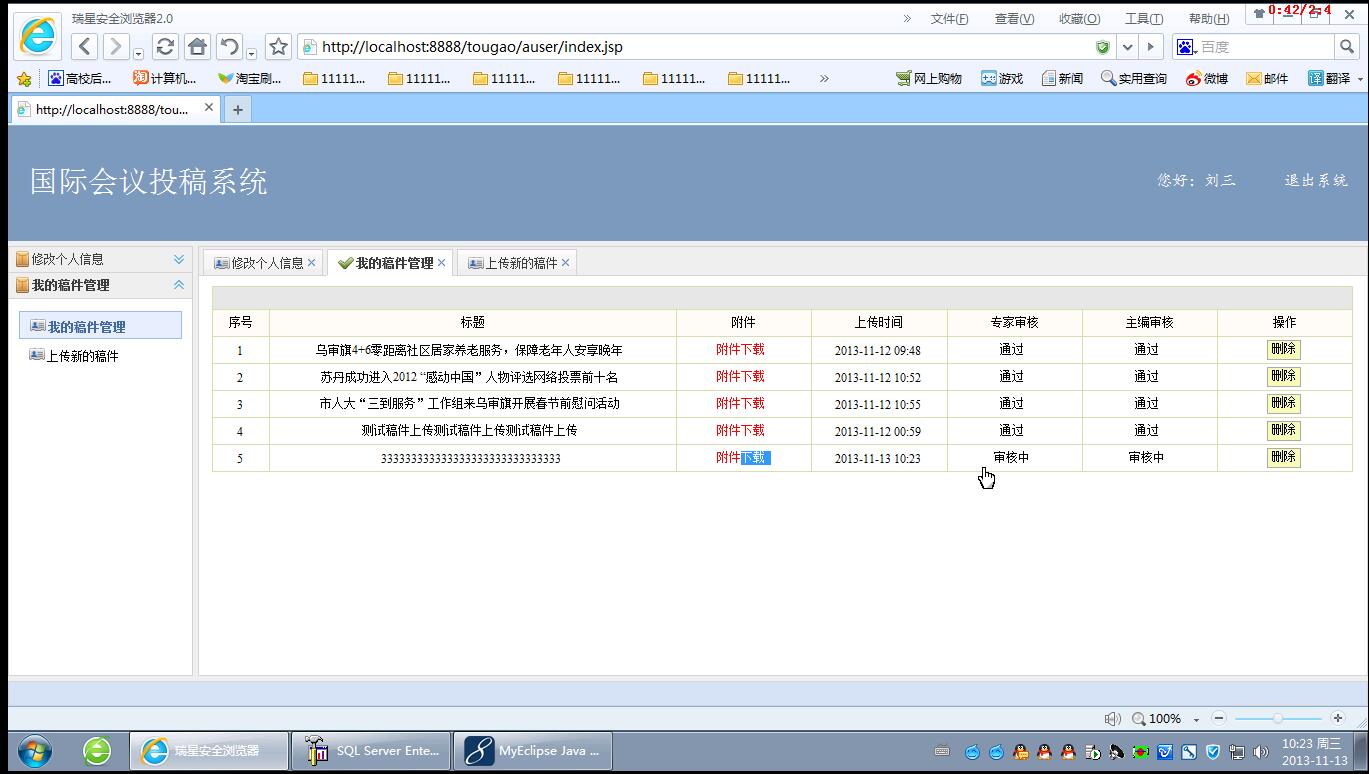The width and height of the screenshot is (1369, 774).
Task: Open 游戏 shortcut
Action: [1001, 78]
